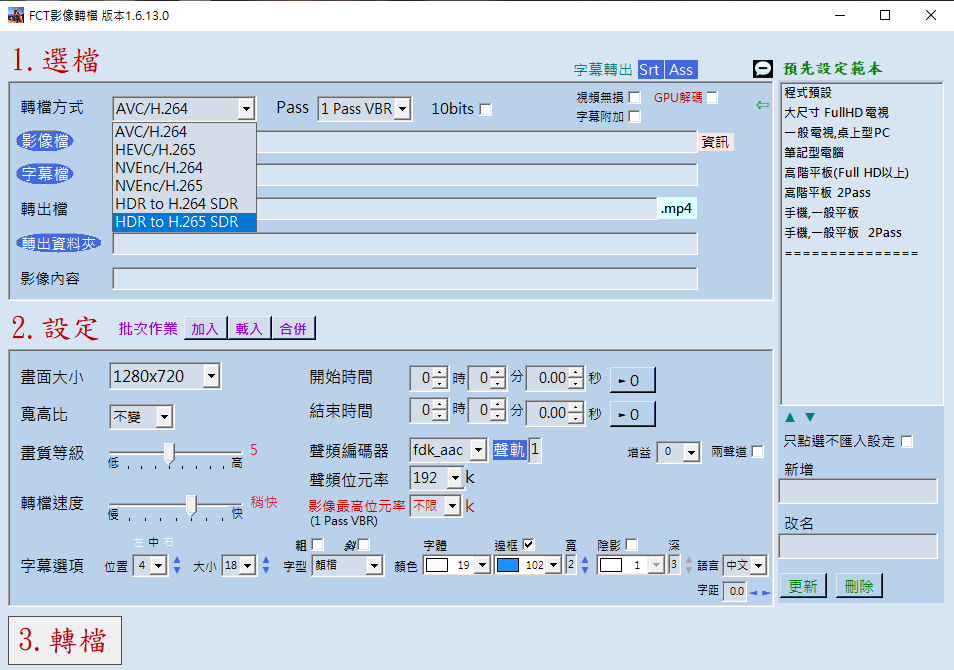This screenshot has width=954, height=670.
Task: Select 筆記型電腦 preset in list
Action: click(814, 153)
